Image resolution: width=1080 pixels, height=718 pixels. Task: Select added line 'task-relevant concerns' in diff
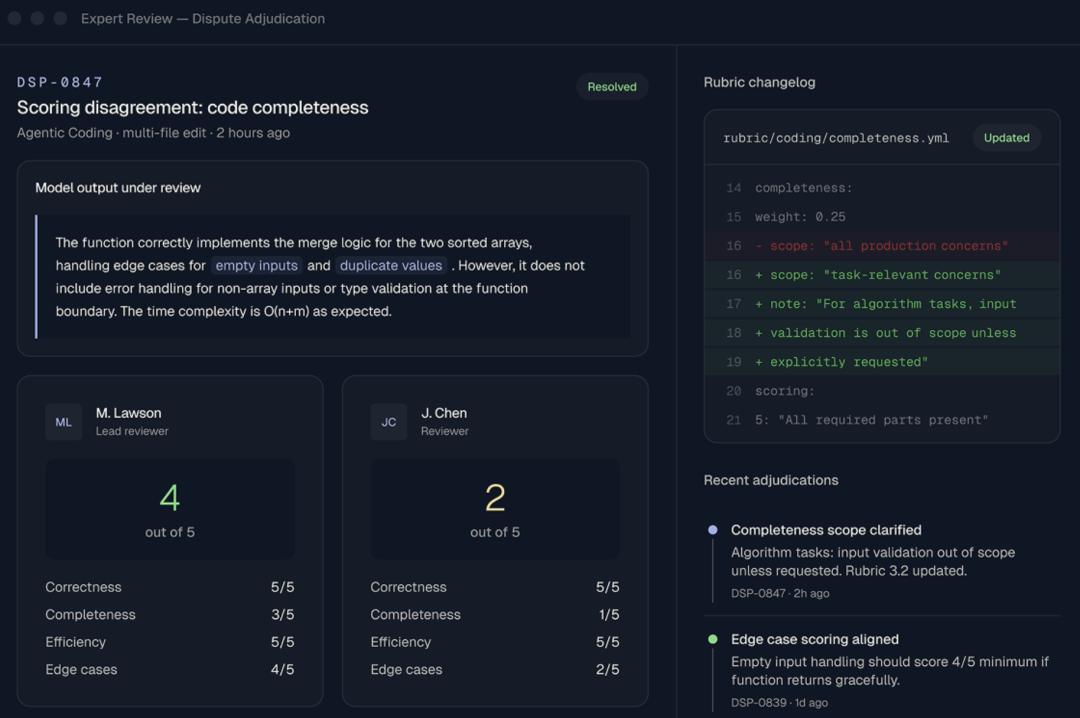(x=882, y=275)
